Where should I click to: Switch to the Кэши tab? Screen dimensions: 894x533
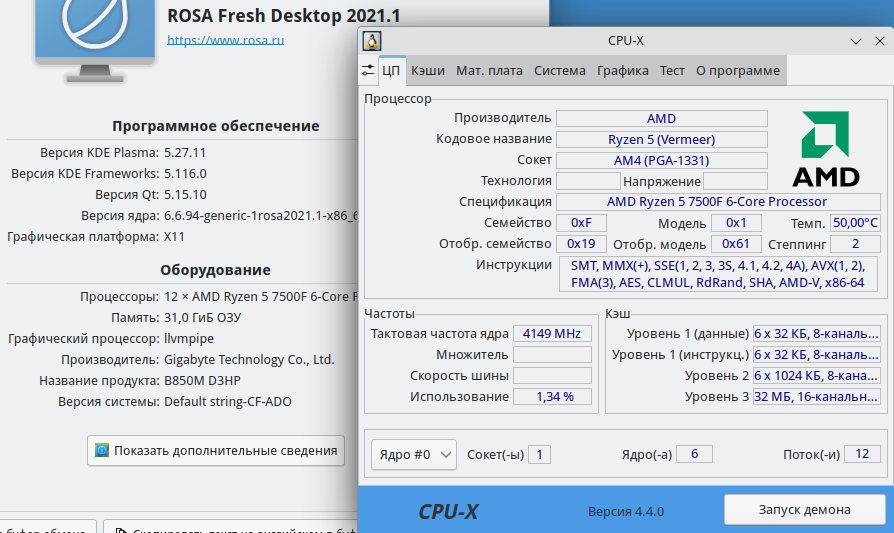[428, 71]
